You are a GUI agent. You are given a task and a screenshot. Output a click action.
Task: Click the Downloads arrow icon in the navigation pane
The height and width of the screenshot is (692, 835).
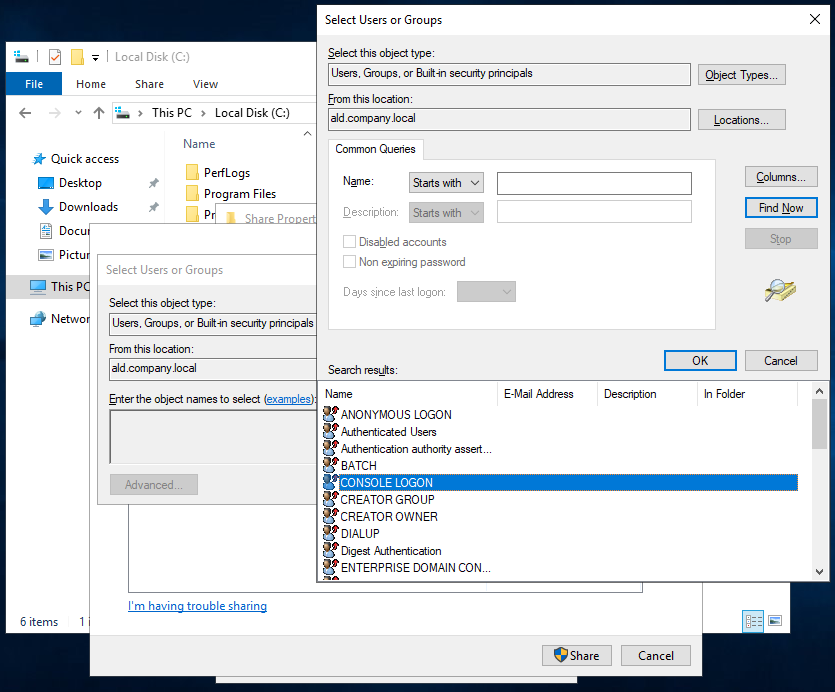[x=46, y=207]
